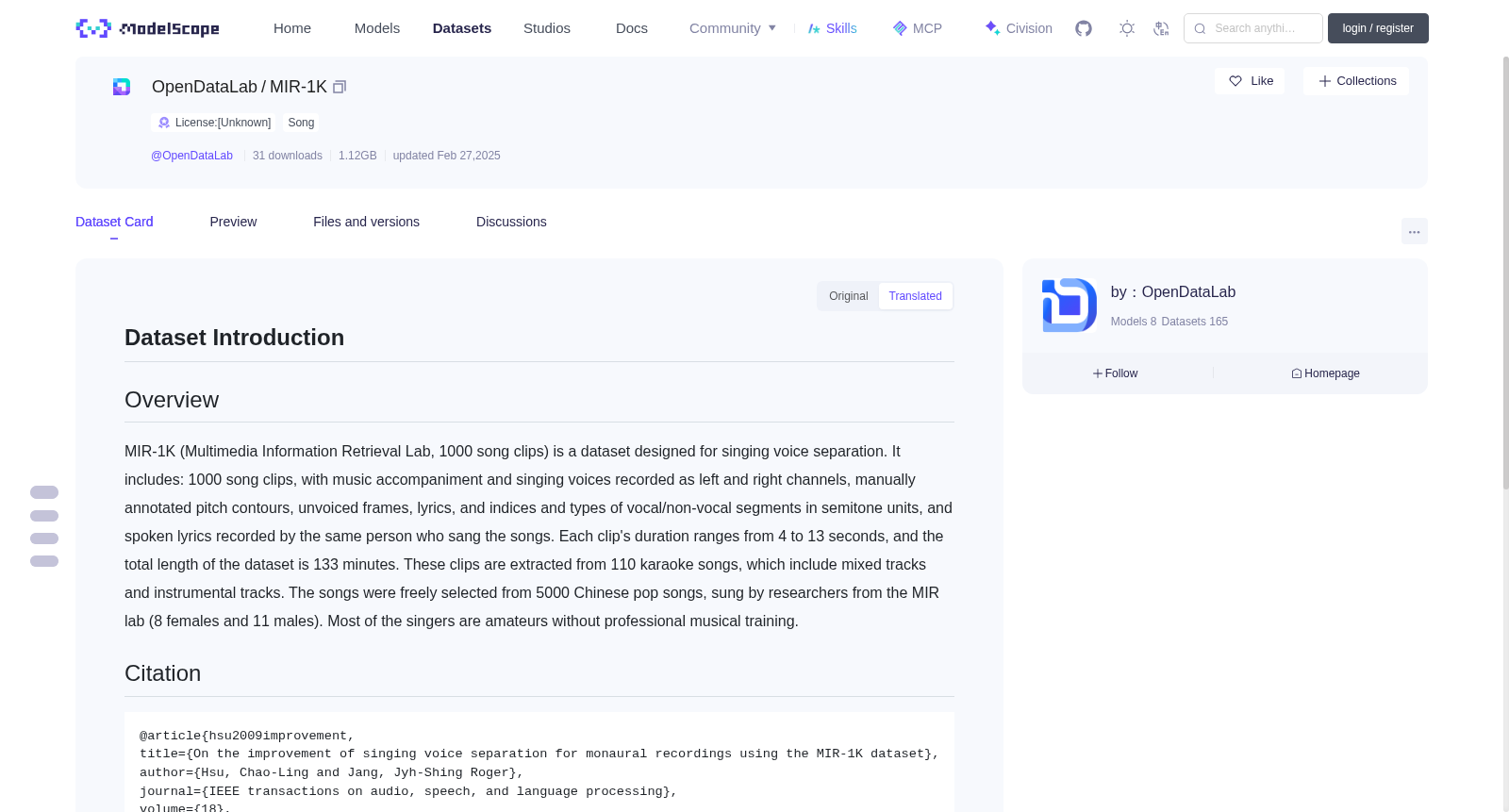Open Studios in top navigation
Image resolution: width=1509 pixels, height=812 pixels.
tap(547, 28)
